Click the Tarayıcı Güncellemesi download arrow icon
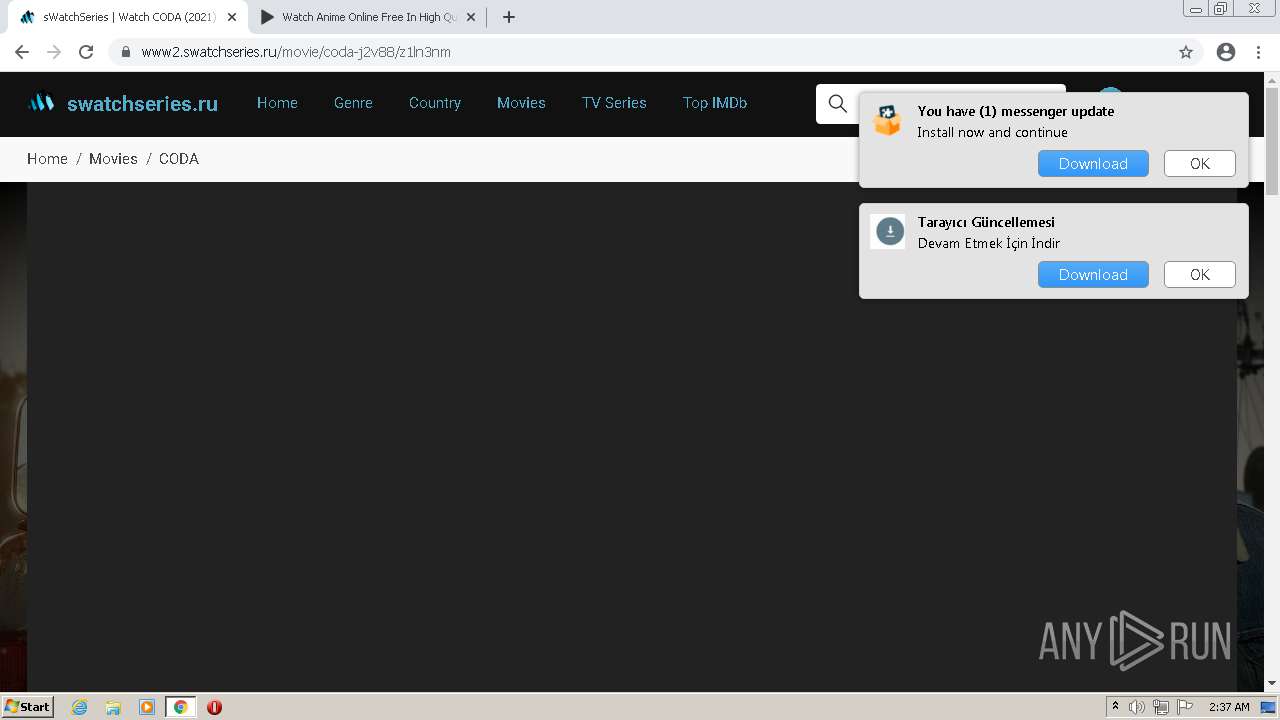Image resolution: width=1280 pixels, height=720 pixels. [x=889, y=232]
